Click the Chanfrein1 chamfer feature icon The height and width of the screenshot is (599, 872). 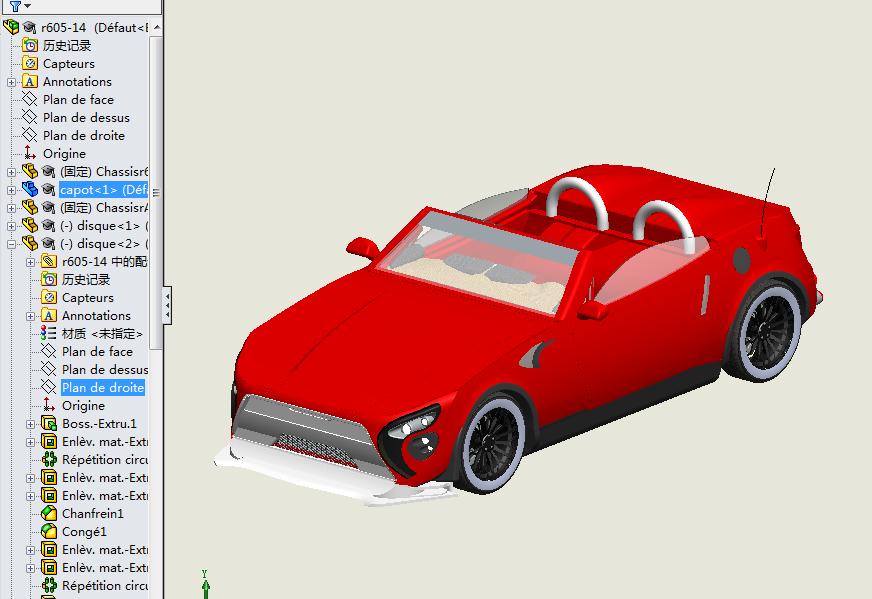point(49,514)
